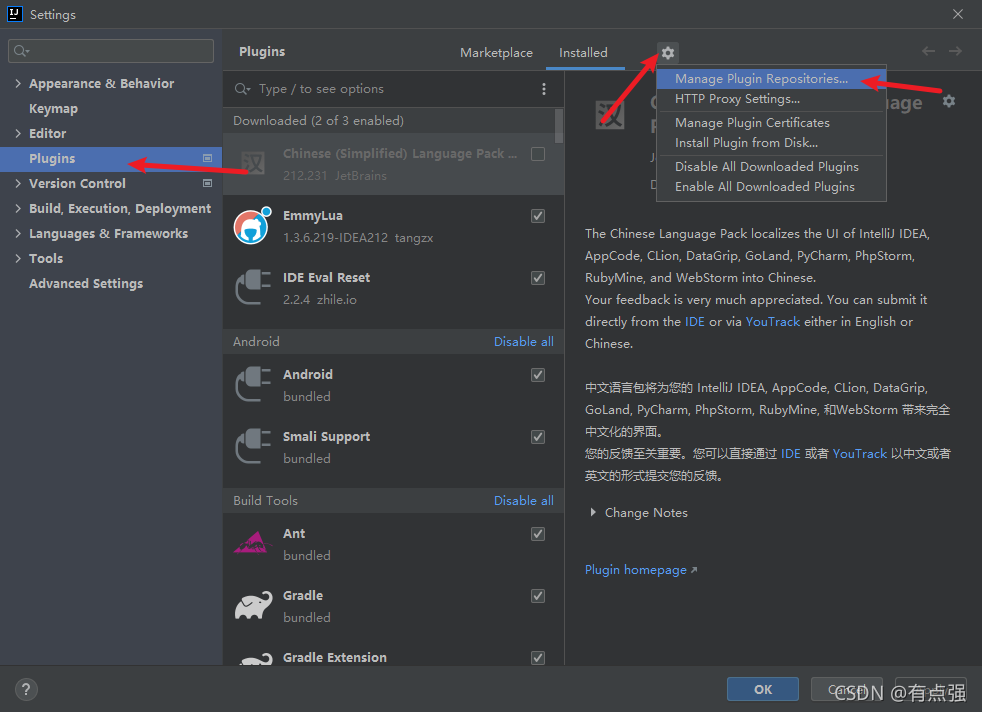Screen dimensions: 982x712
Task: Choose Install Plugin from Disk
Action: click(x=771, y=143)
